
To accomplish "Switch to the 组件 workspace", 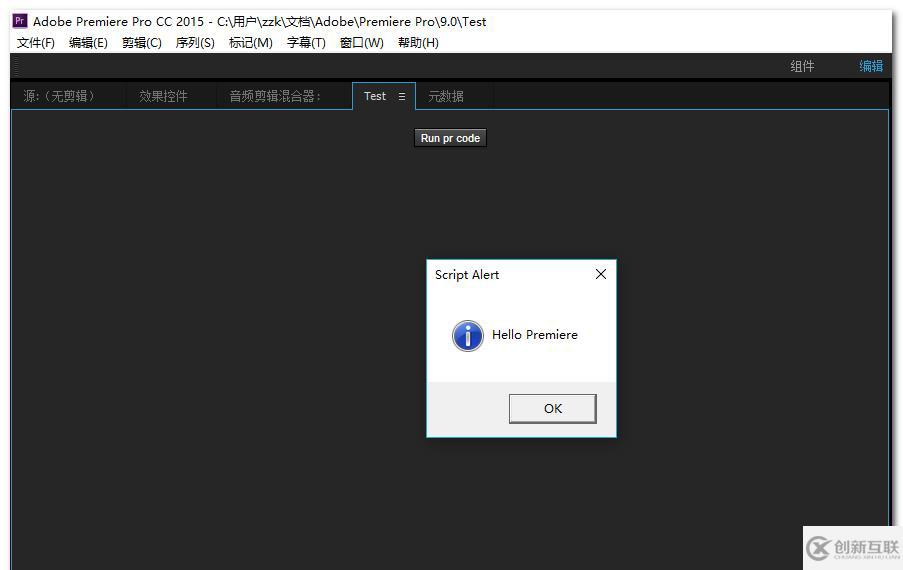I will 802,66.
